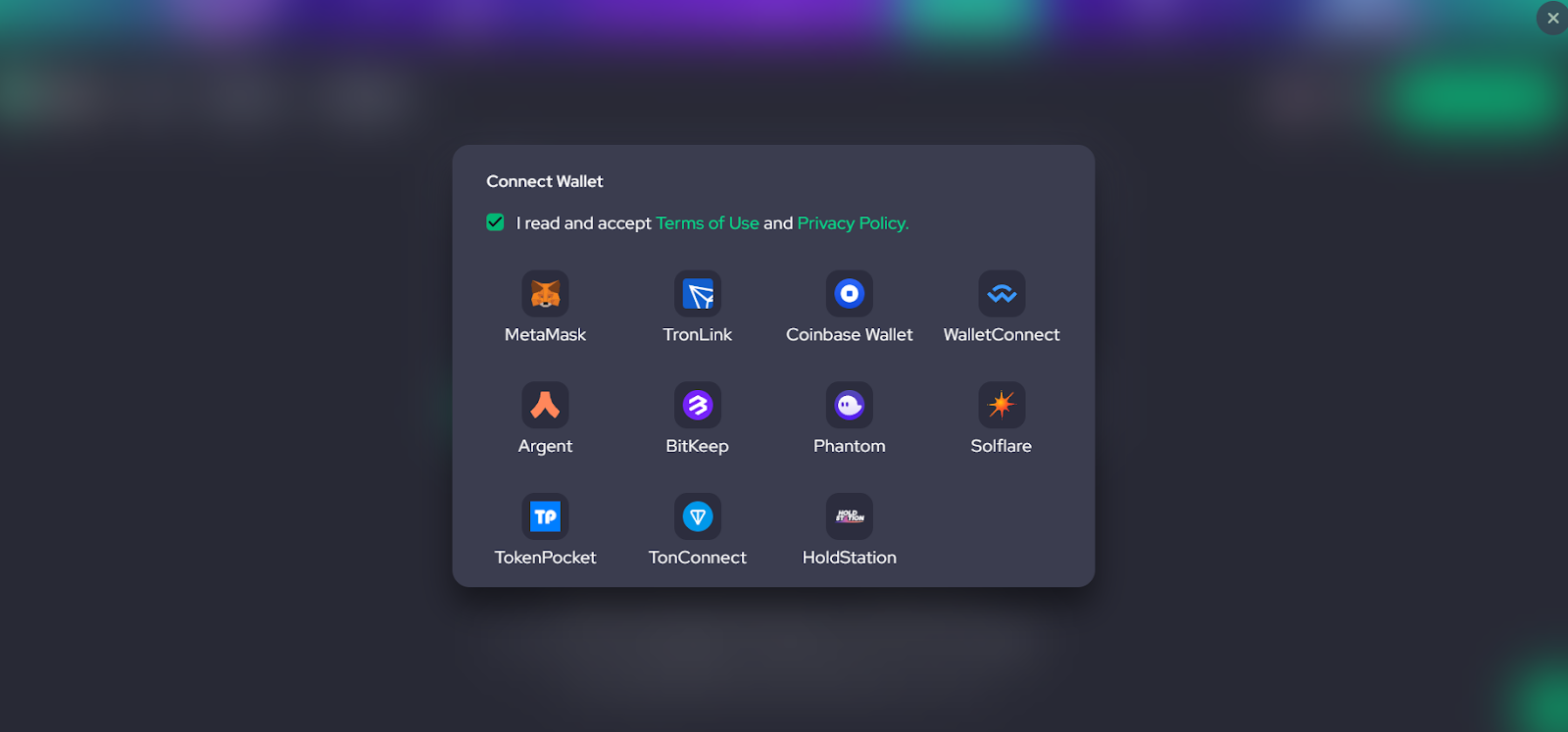Click the TonConnect label text

(698, 558)
